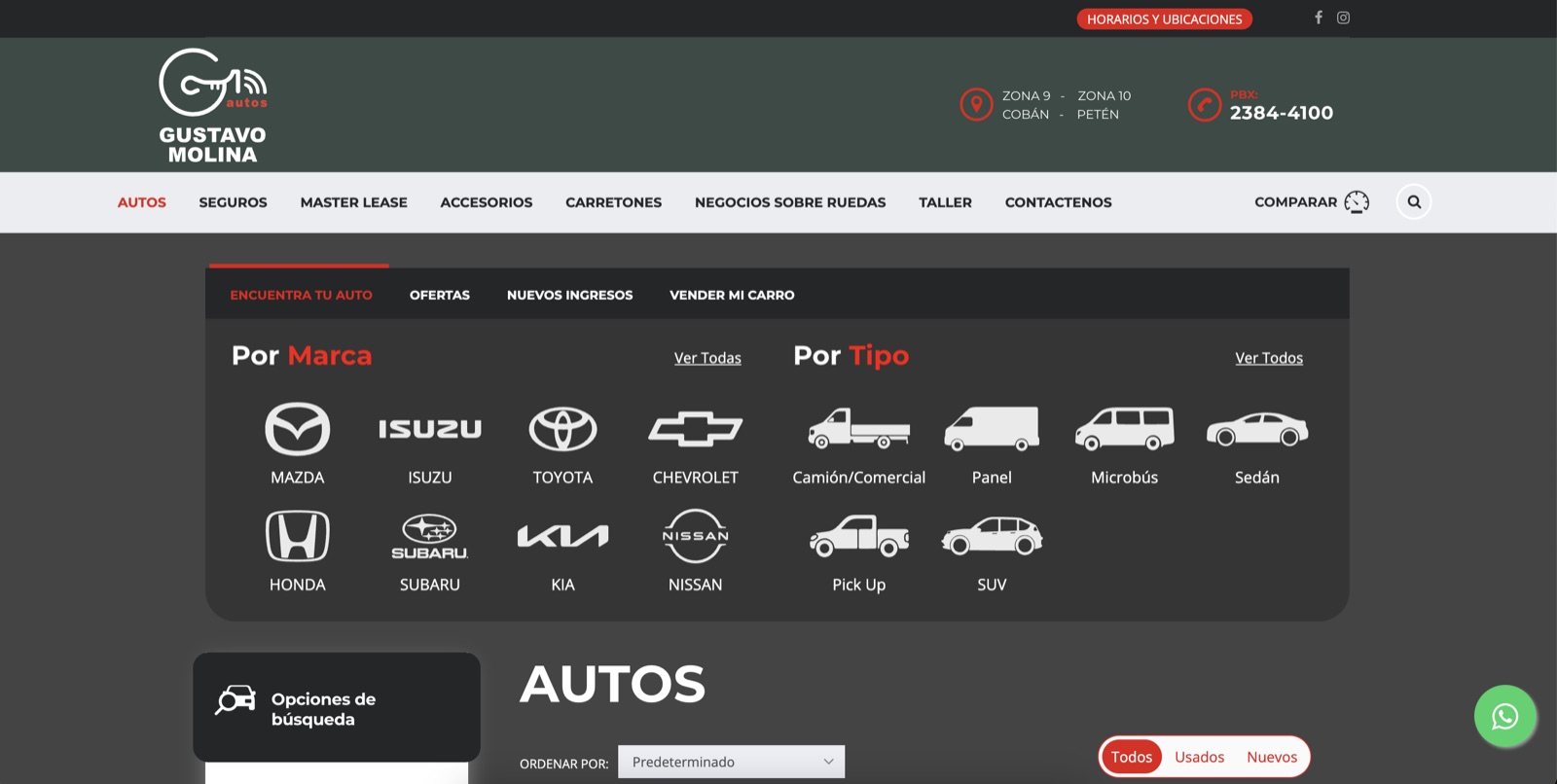Open the Accesorios menu item
The width and height of the screenshot is (1557, 784).
[x=487, y=202]
